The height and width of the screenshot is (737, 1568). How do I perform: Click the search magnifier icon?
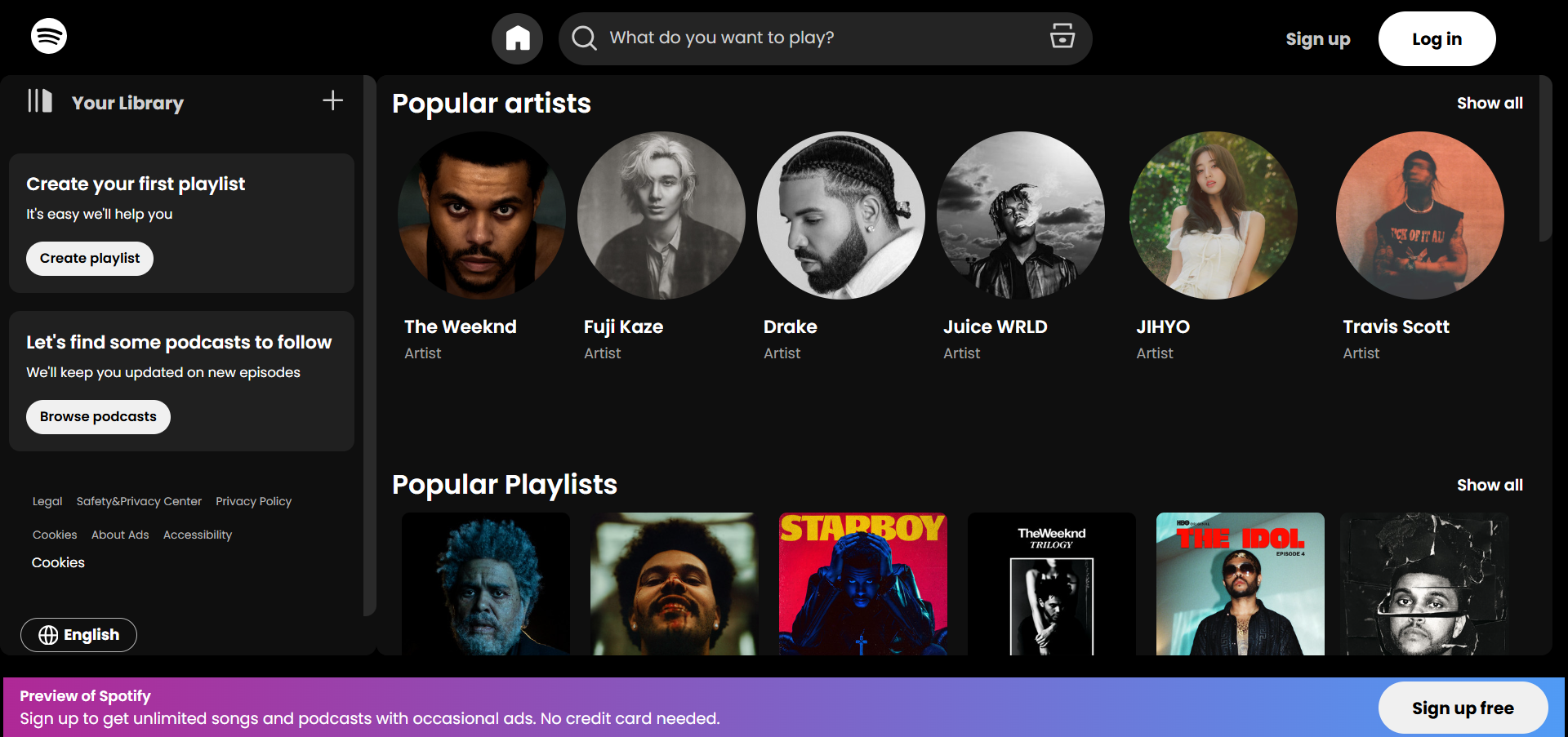click(584, 38)
